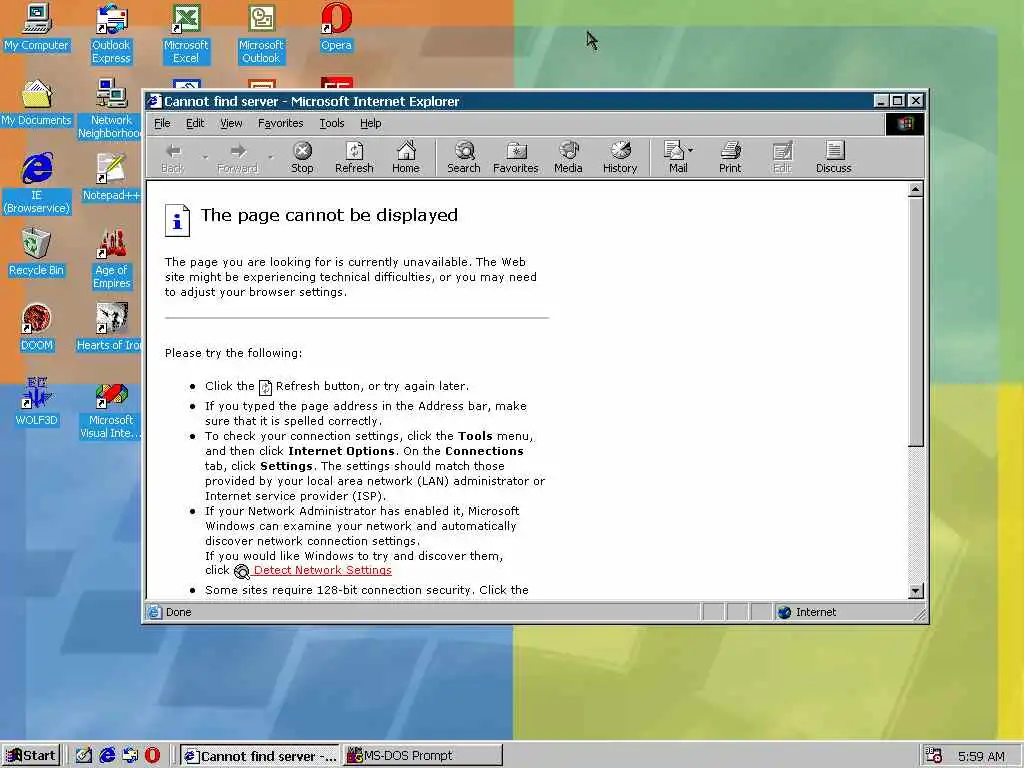Launch Opera from quick launch bar
Viewport: 1024px width, 768px height.
pyautogui.click(x=152, y=756)
